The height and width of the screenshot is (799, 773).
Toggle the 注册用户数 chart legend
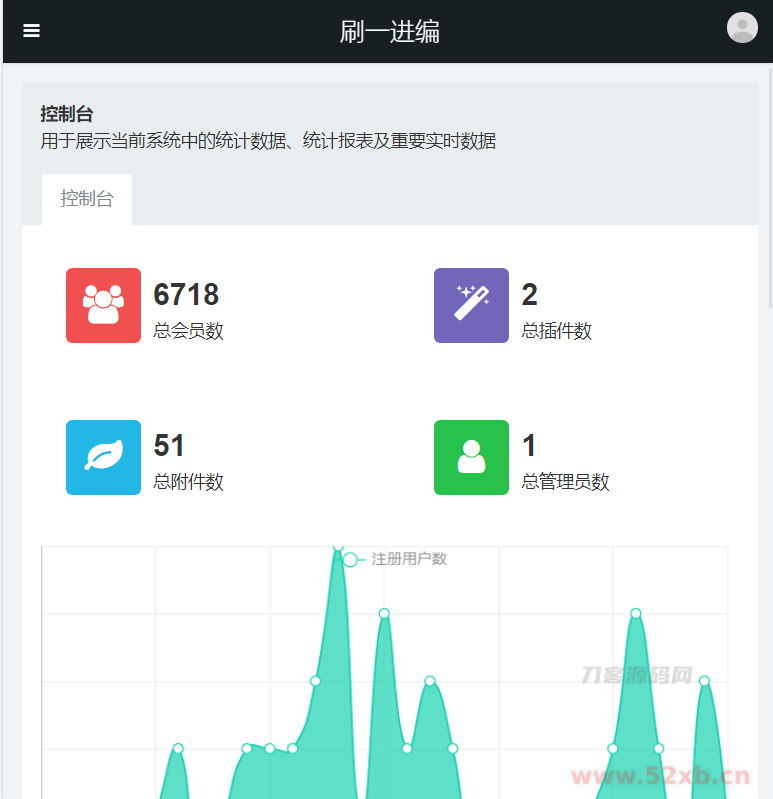coord(396,559)
